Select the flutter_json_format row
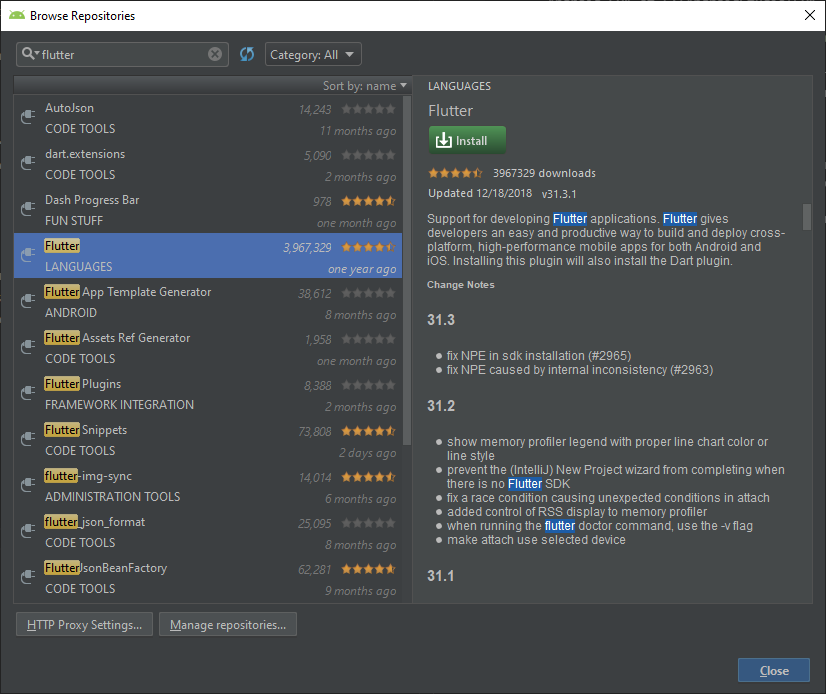This screenshot has height=694, width=826. (208, 532)
